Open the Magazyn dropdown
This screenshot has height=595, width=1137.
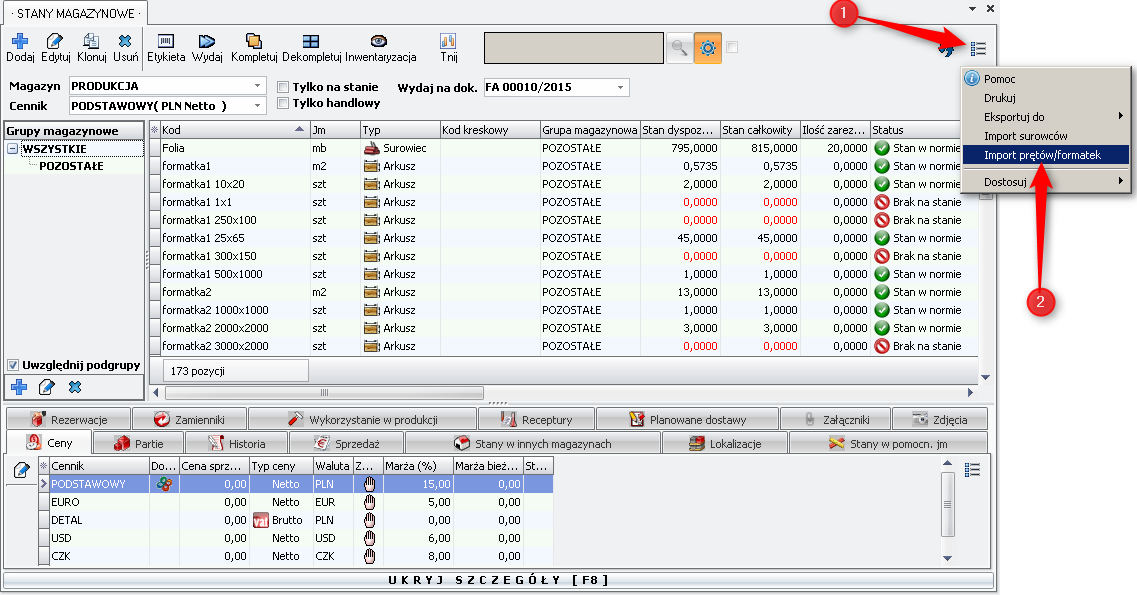pyautogui.click(x=258, y=86)
